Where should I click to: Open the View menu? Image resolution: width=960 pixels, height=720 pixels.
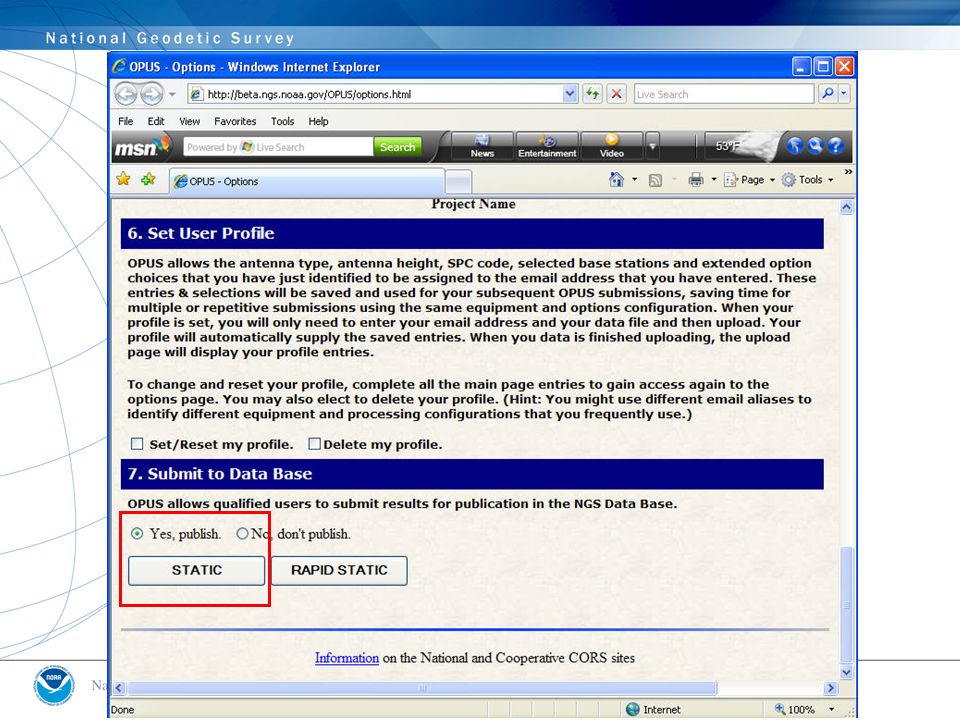[x=189, y=121]
